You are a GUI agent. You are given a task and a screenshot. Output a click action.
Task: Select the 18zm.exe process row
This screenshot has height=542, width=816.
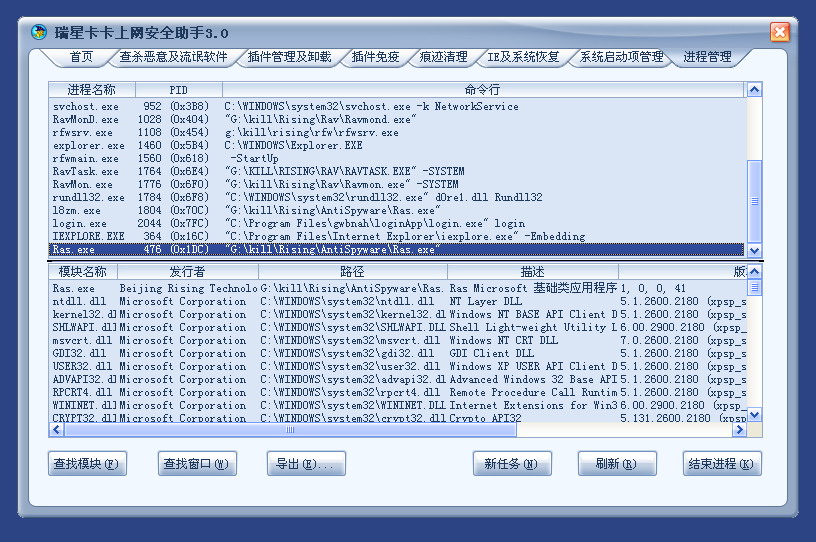click(x=397, y=210)
